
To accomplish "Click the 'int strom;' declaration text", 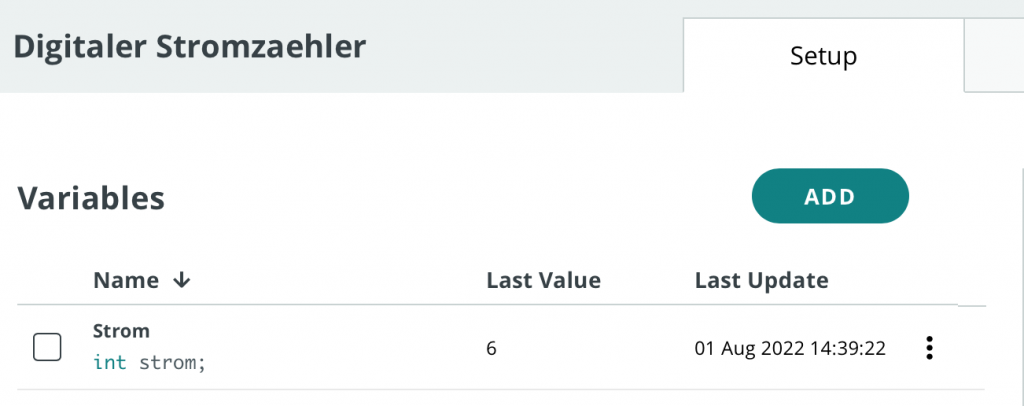I will (x=150, y=362).
